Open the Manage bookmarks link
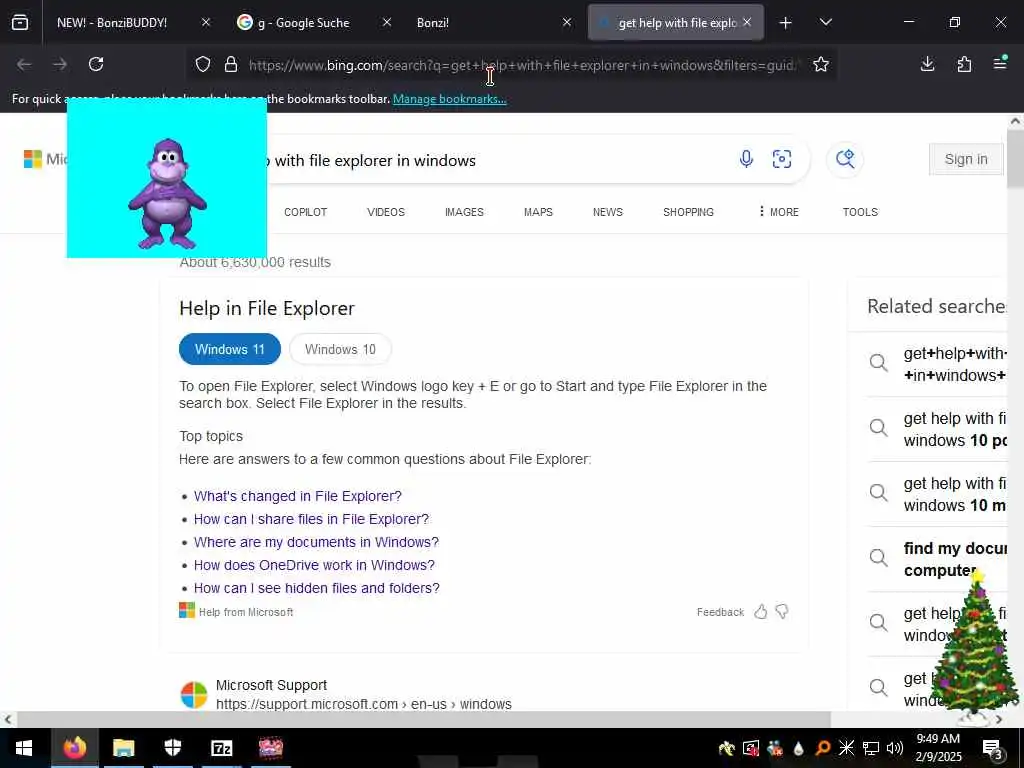This screenshot has width=1024, height=768. (449, 99)
